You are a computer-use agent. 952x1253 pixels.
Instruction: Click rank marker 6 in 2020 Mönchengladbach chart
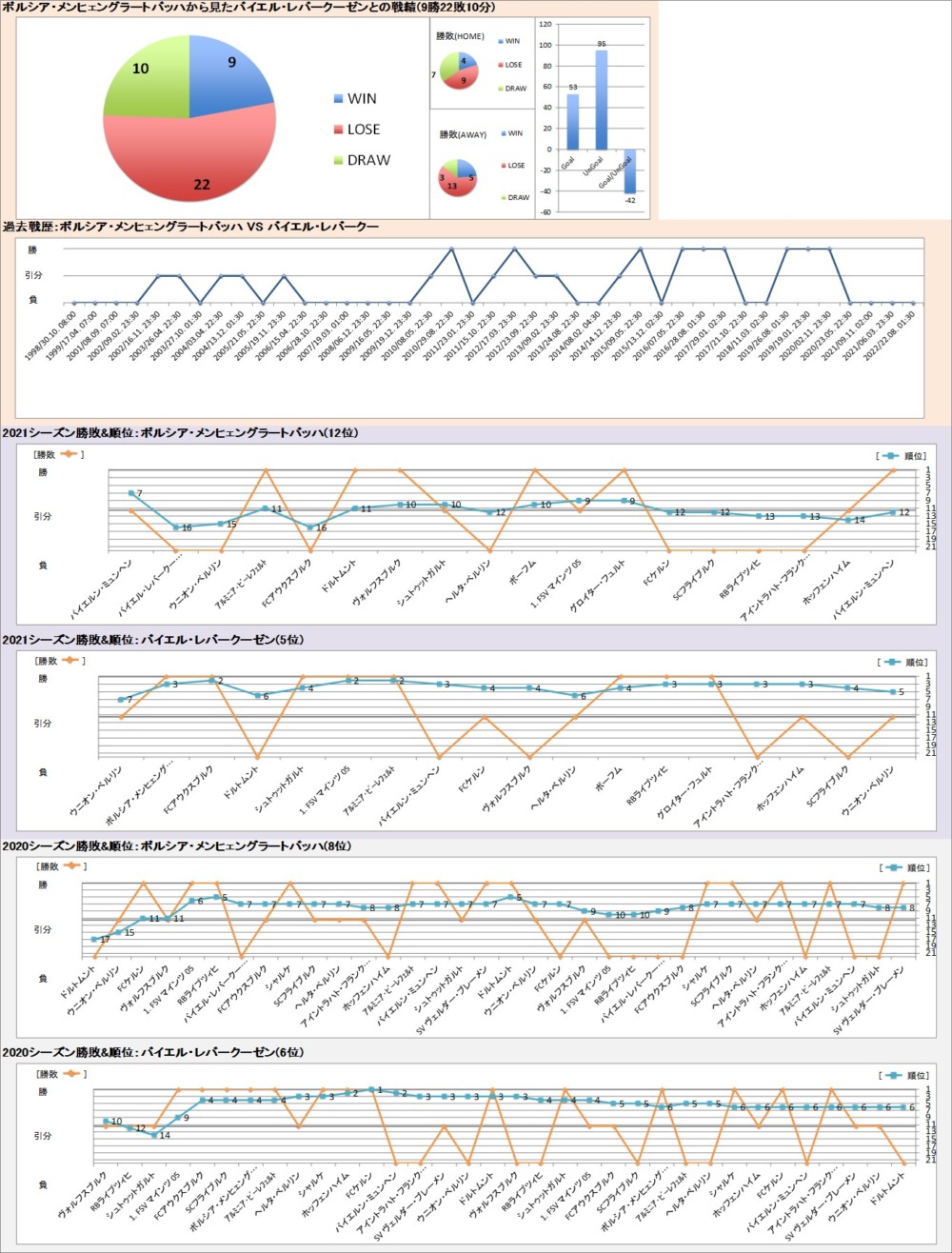pos(192,901)
